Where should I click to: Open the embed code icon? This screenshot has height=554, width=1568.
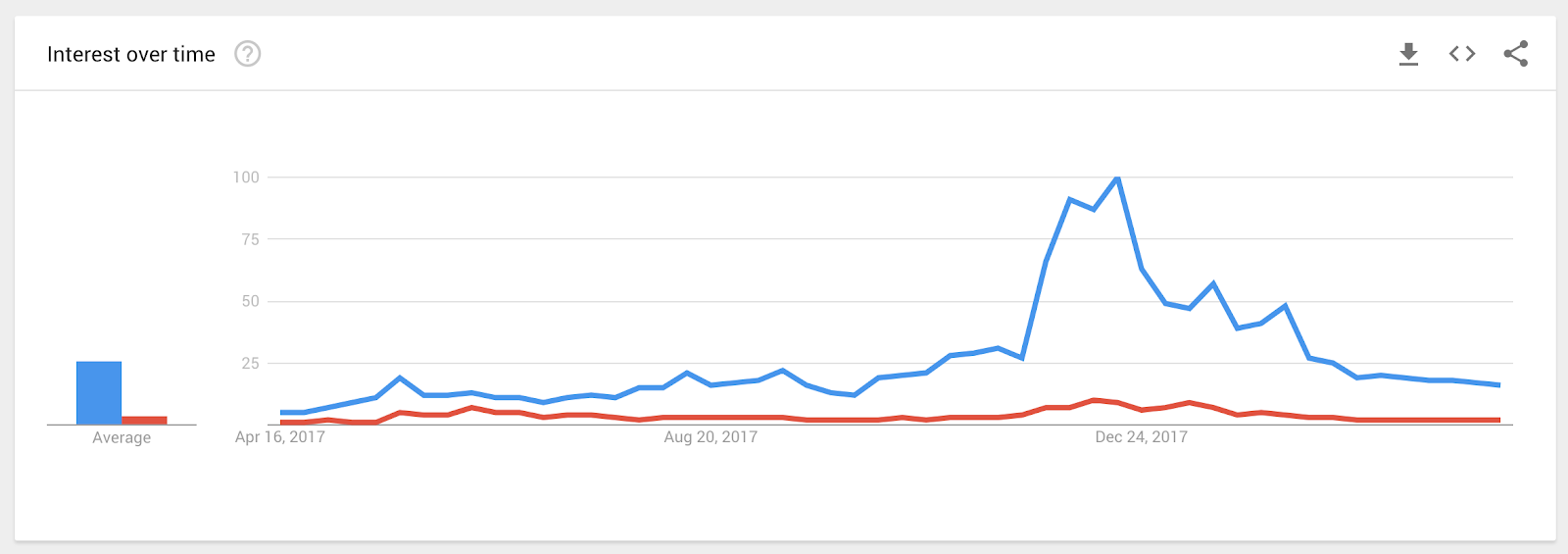[1462, 54]
